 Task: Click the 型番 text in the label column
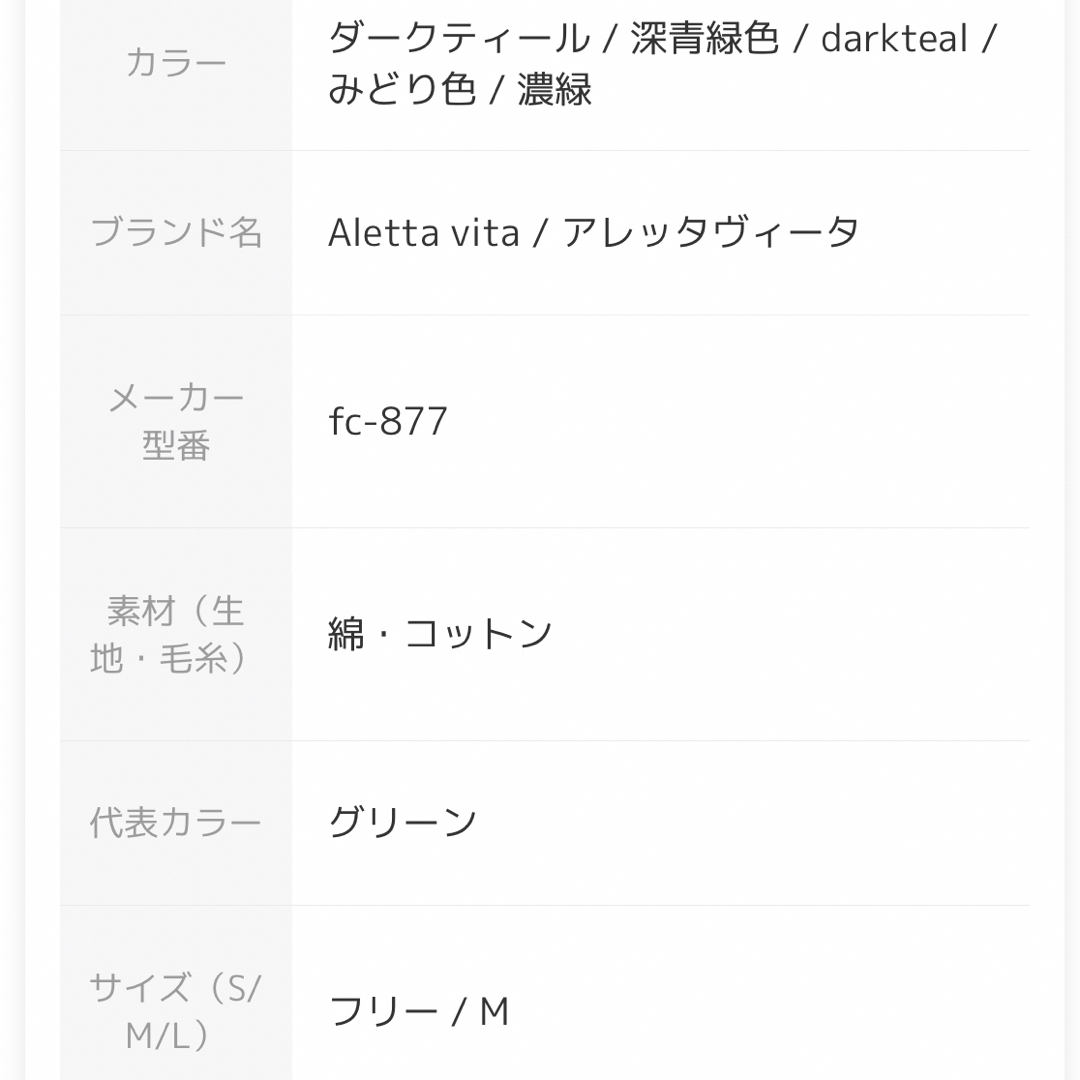[x=176, y=446]
